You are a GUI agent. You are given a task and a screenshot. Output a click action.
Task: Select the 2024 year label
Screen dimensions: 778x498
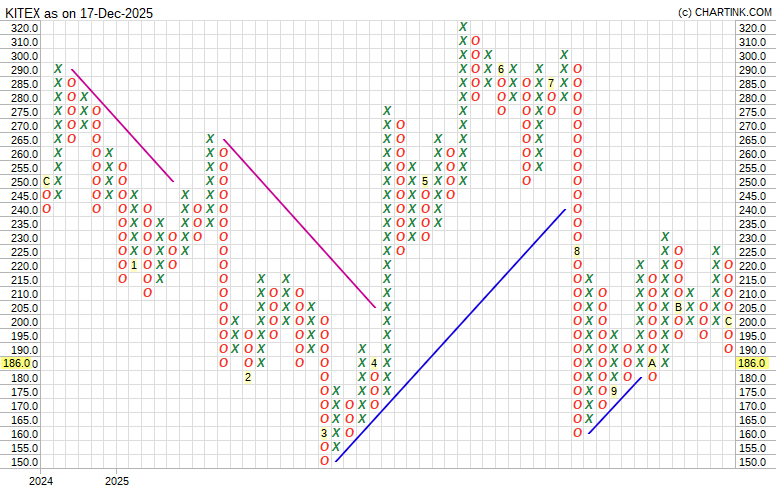(41, 481)
